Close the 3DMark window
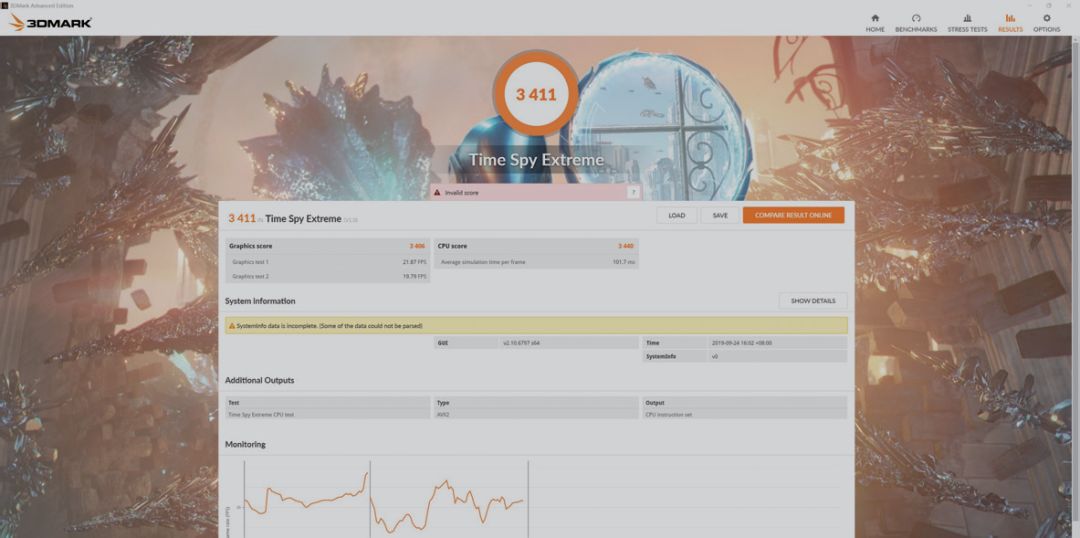1080x538 pixels. coord(1068,5)
